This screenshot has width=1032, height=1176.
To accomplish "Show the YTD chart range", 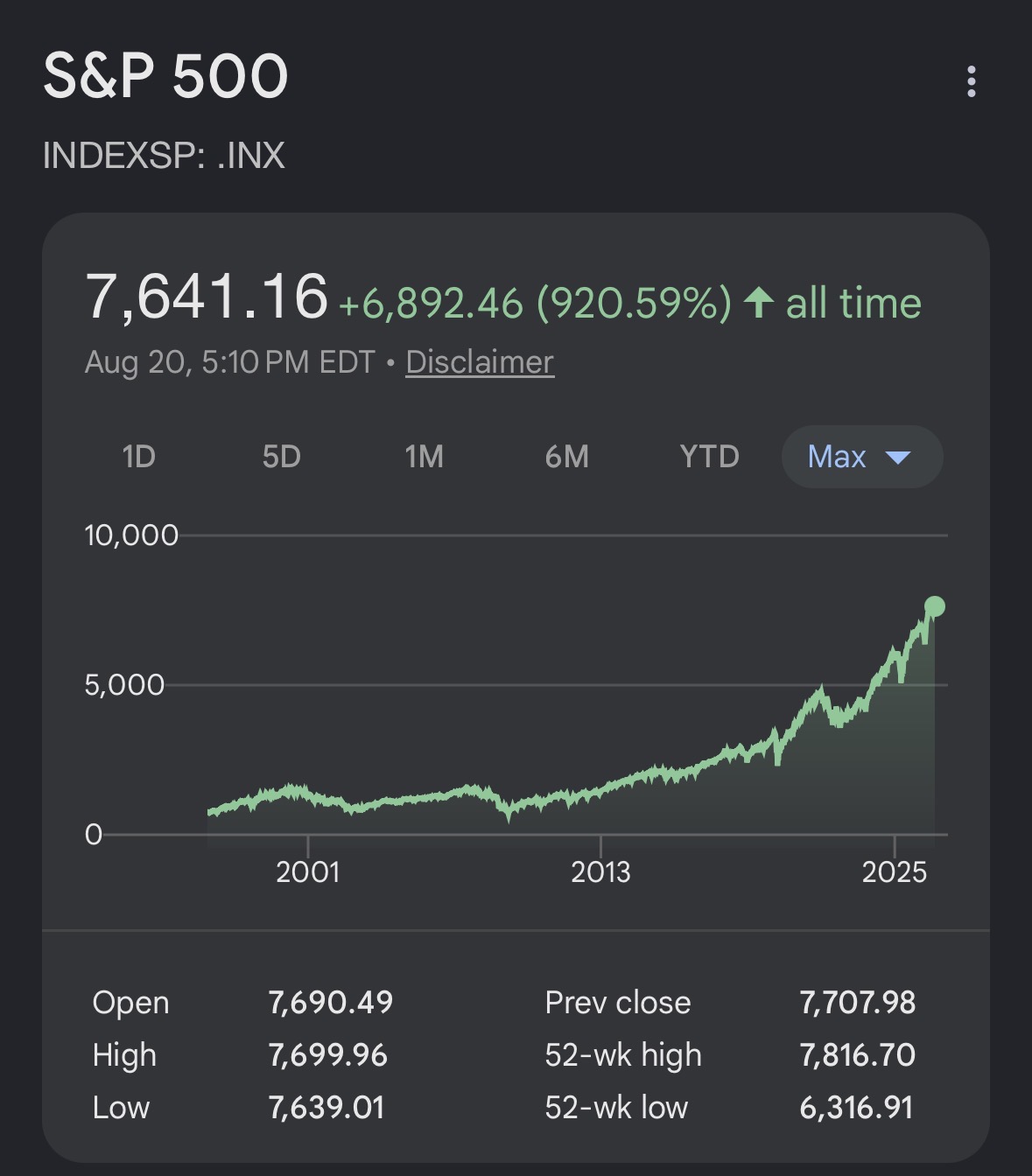I will tap(709, 457).
